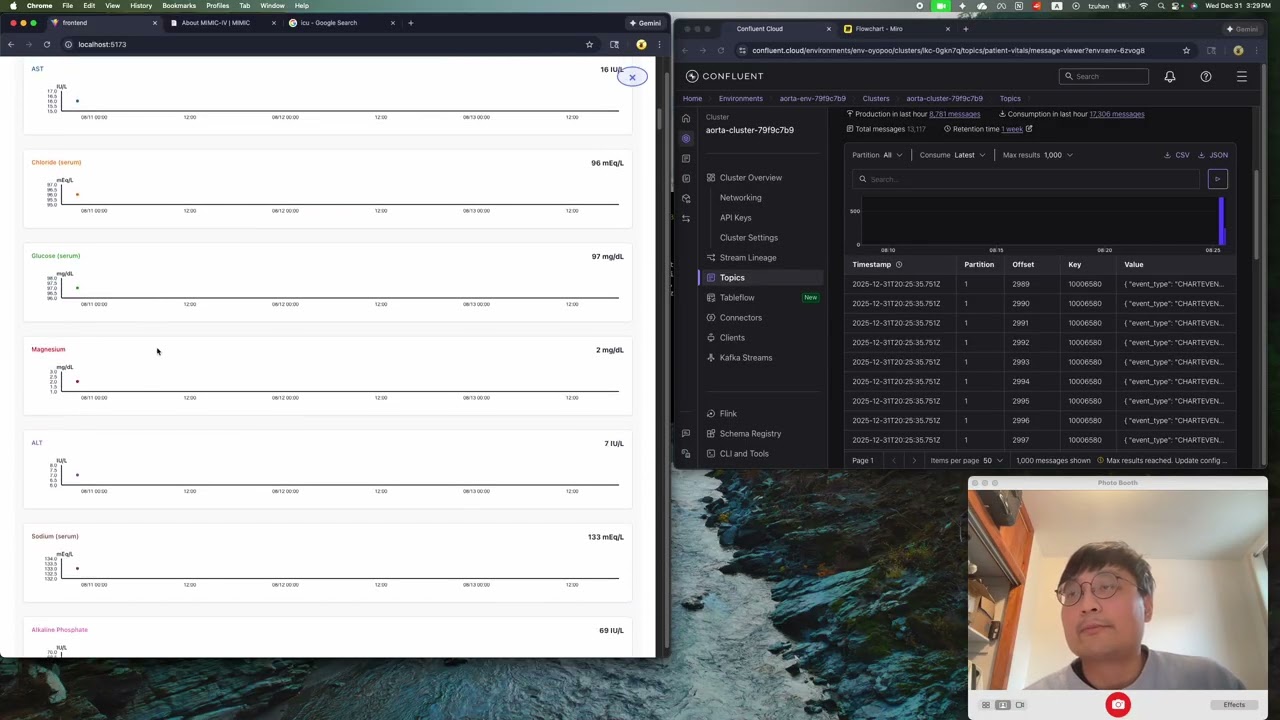Click the Timestamp column clock icon
Screen dimensions: 1280x720
point(899,265)
